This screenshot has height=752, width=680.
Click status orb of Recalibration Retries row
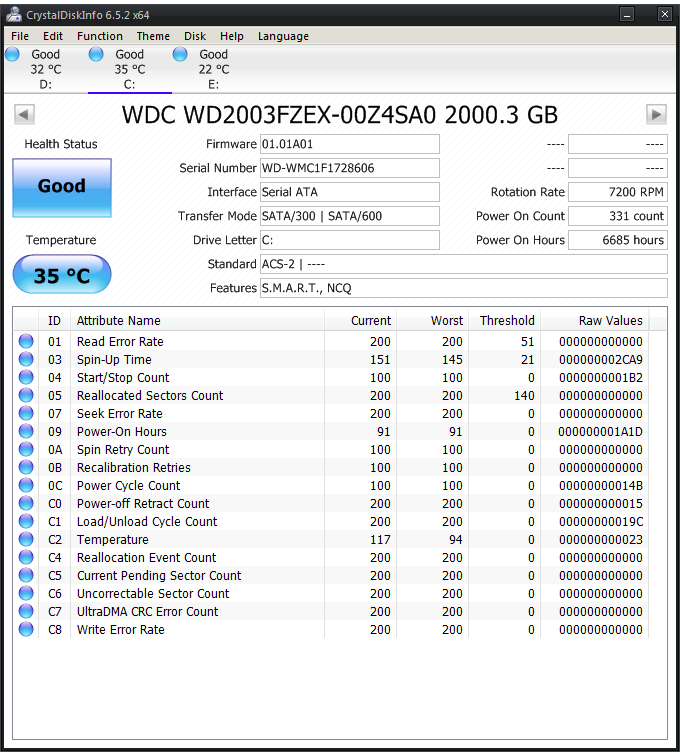(x=26, y=467)
